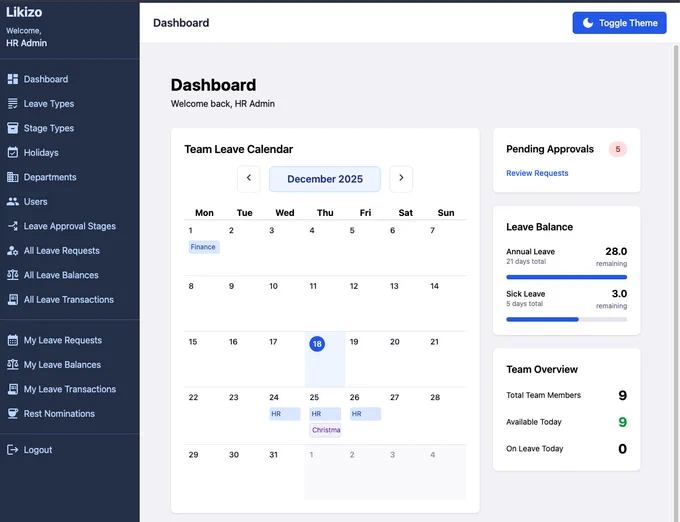Image resolution: width=680 pixels, height=522 pixels.
Task: Click the Holidays calendar-check icon
Action: click(13, 153)
